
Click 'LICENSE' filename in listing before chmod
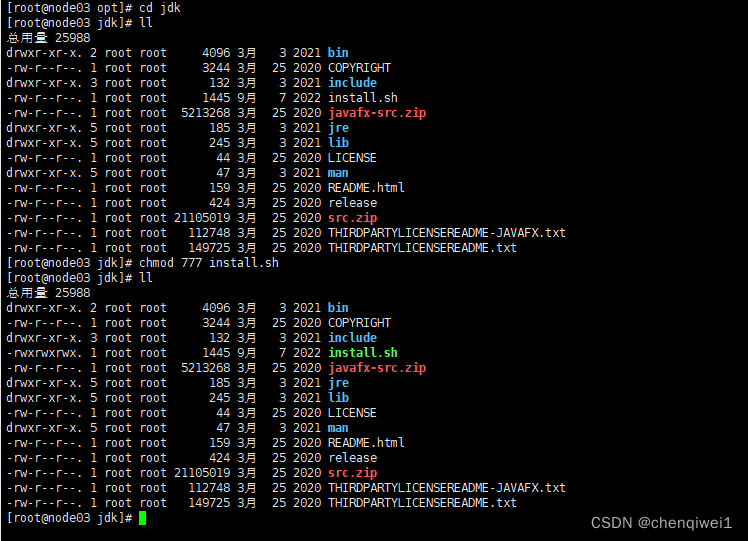[352, 158]
